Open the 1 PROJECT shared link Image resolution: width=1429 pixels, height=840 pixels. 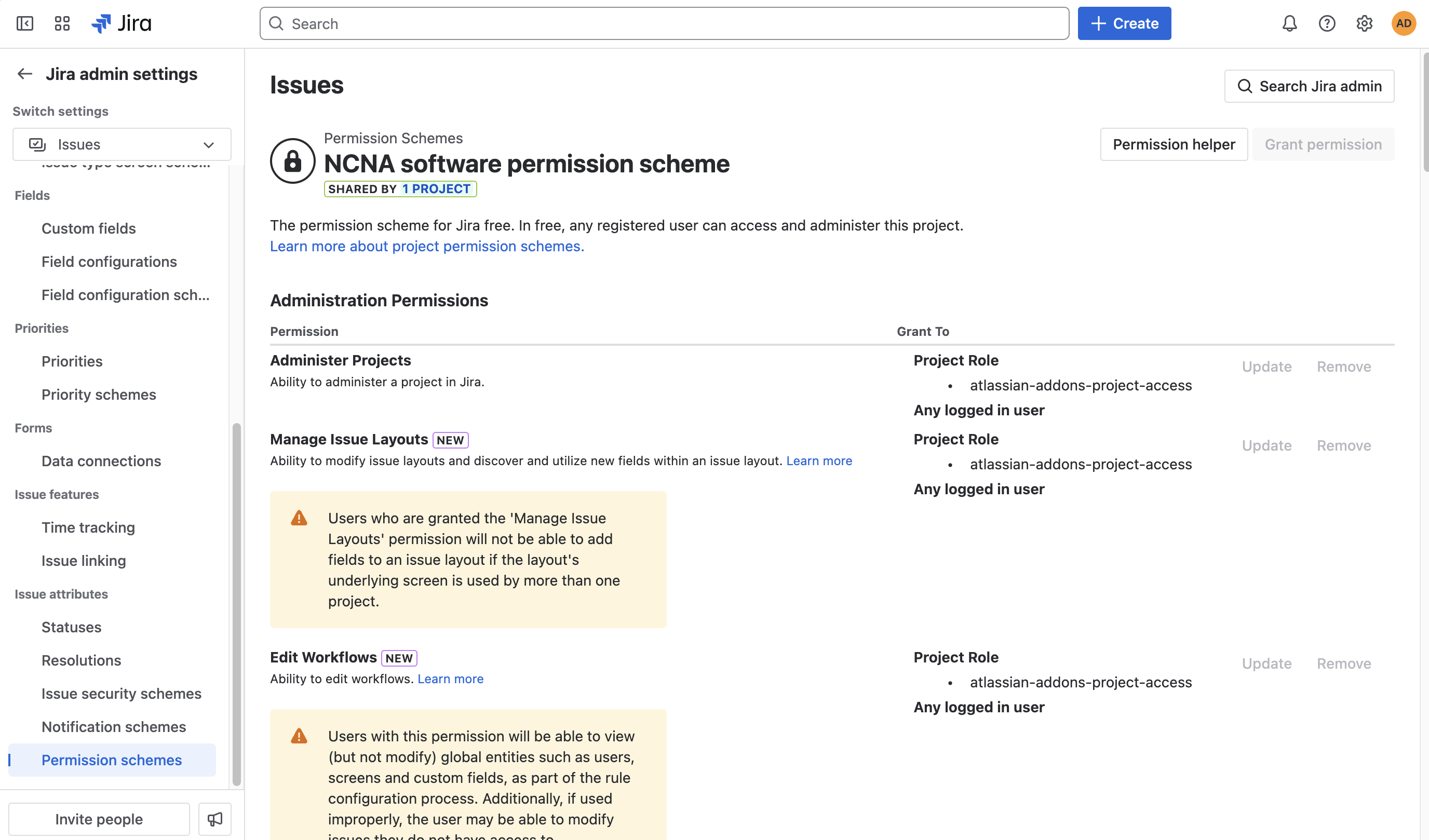click(436, 189)
